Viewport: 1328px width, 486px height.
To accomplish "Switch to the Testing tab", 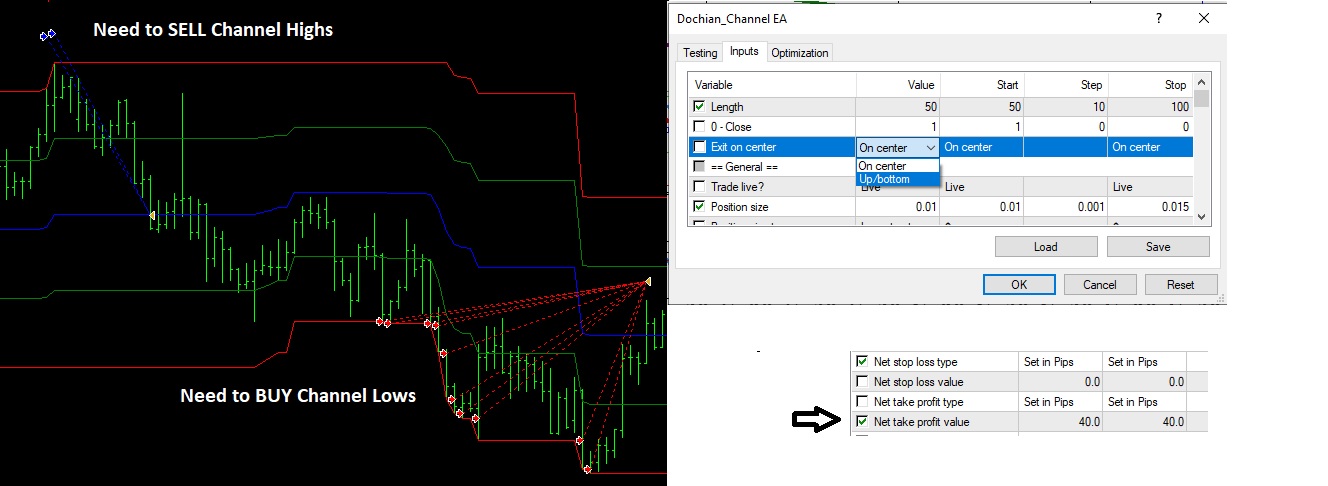I will (700, 53).
